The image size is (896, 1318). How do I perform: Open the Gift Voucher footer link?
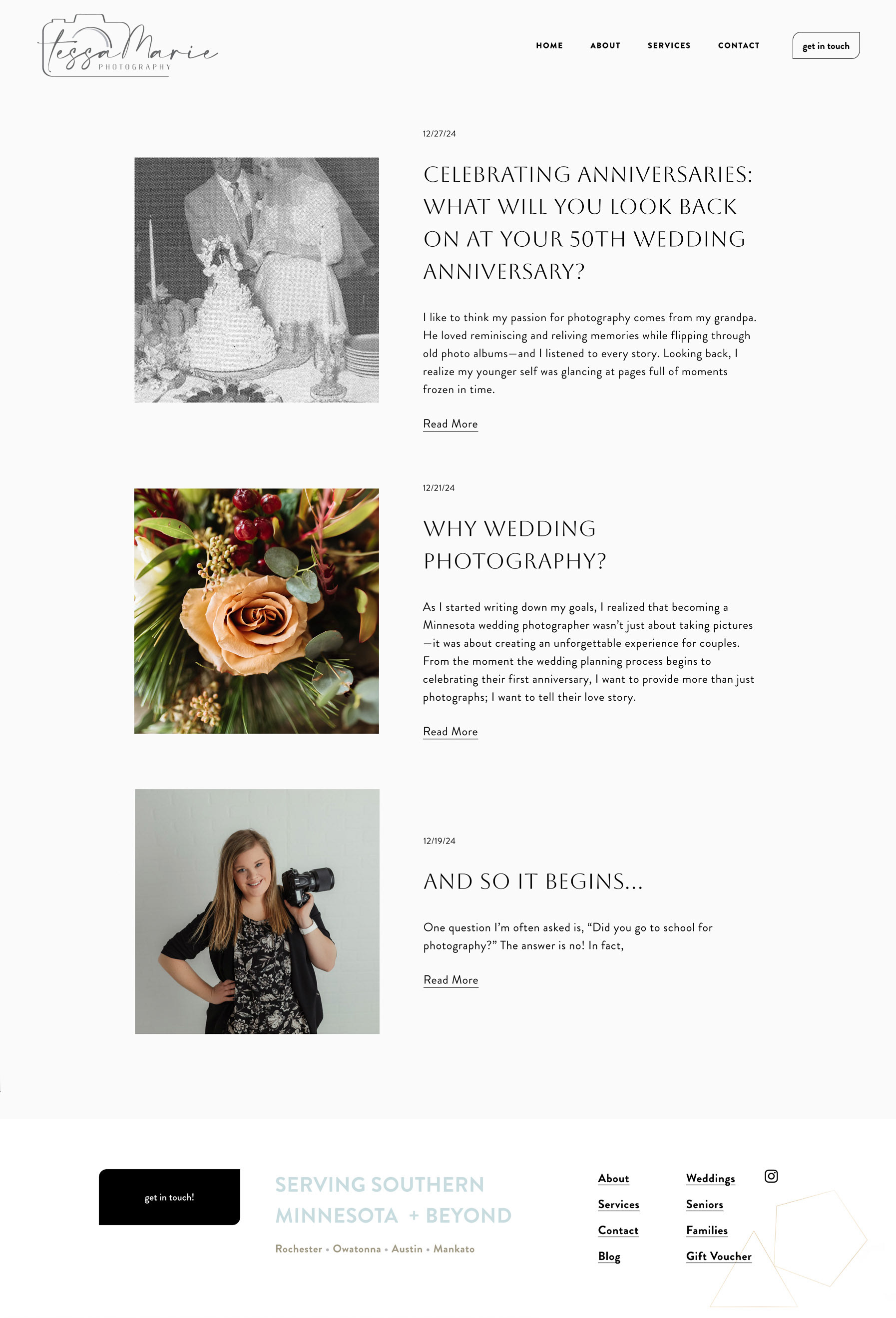[x=719, y=1256]
